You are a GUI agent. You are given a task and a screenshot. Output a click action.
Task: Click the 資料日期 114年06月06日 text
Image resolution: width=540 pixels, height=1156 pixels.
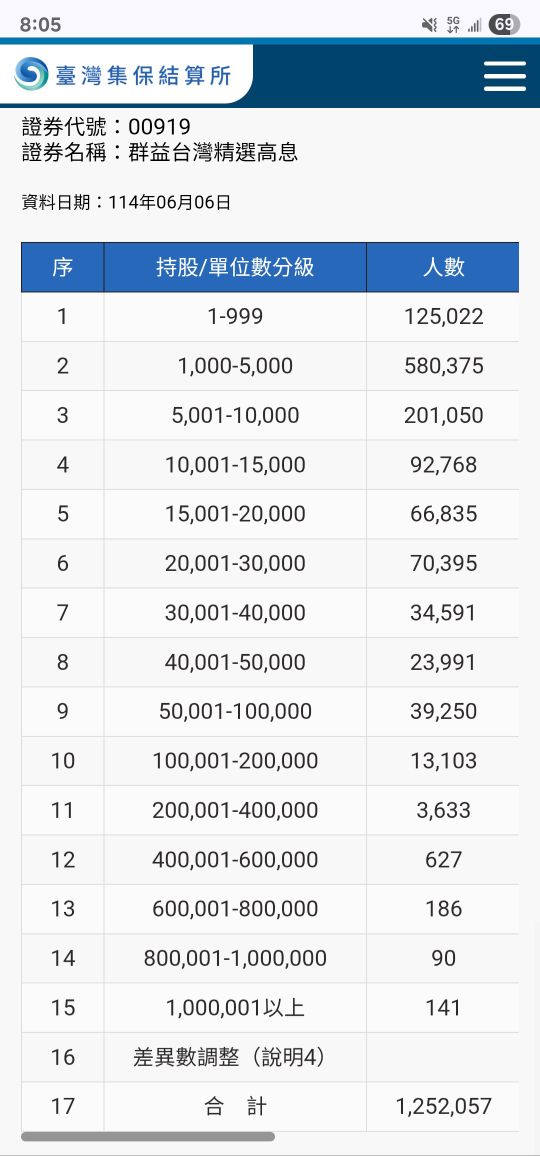tap(126, 202)
